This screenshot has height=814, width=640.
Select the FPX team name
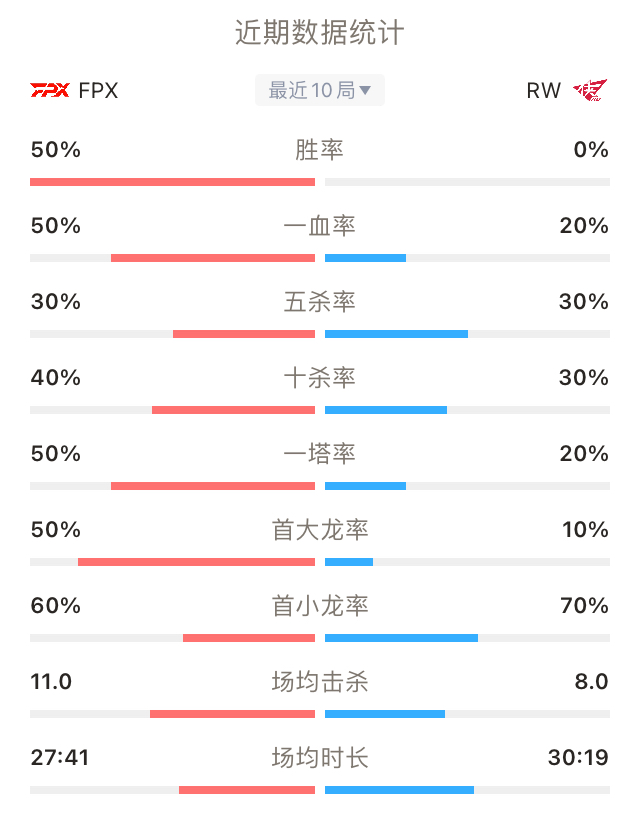click(98, 91)
